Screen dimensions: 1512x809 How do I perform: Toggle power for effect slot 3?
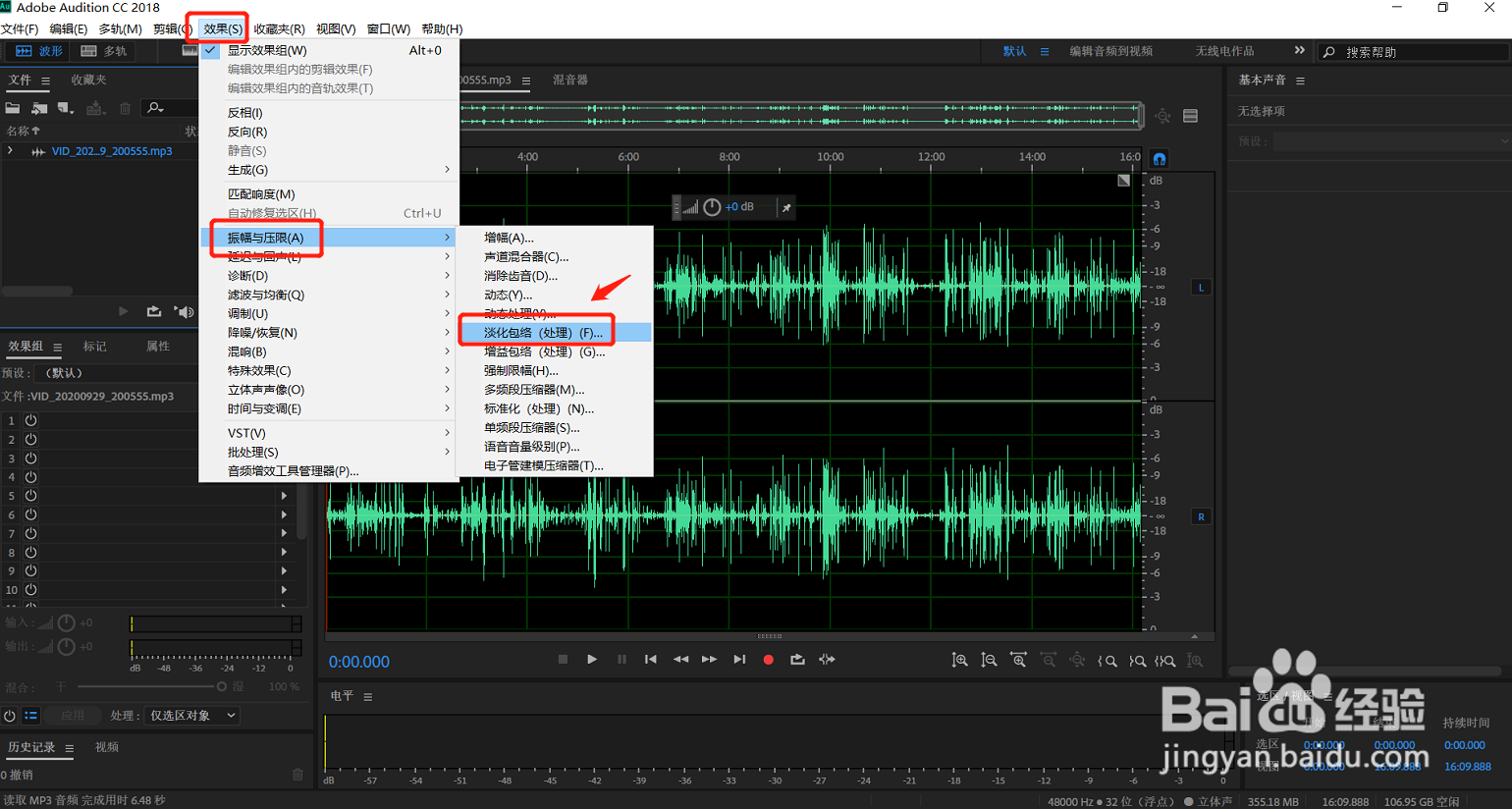pyautogui.click(x=30, y=458)
